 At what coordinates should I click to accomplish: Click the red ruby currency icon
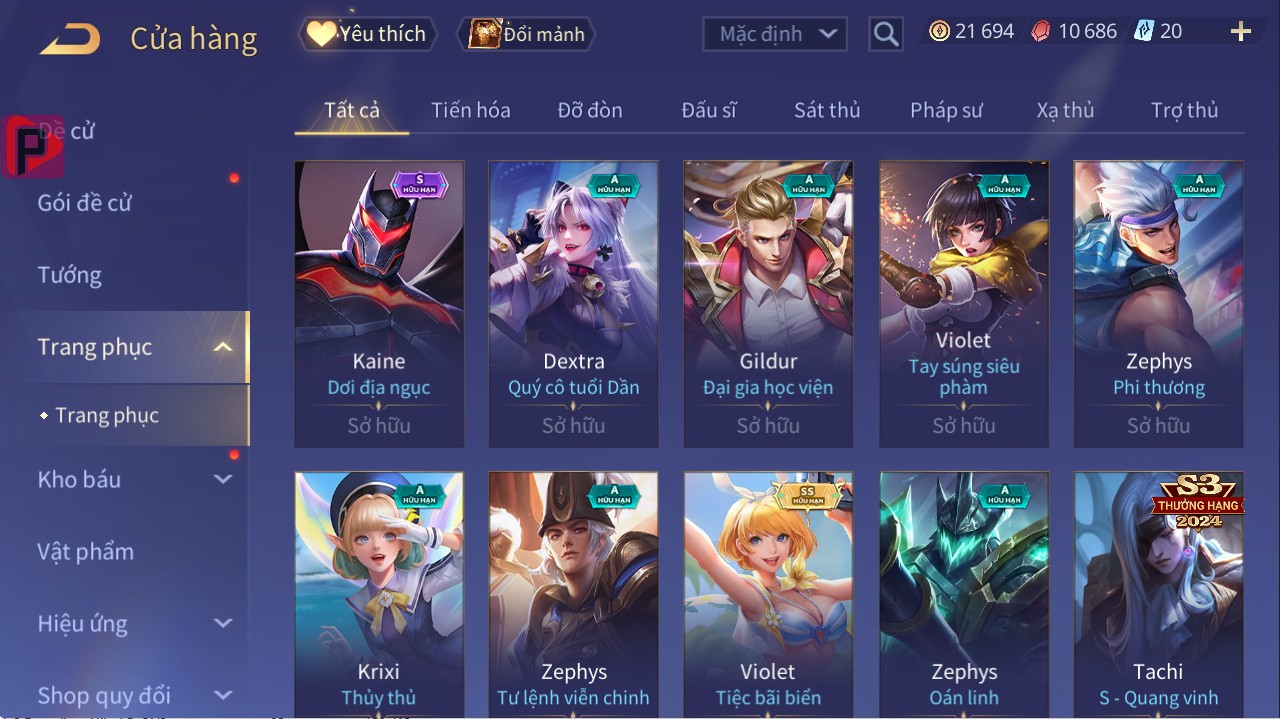click(1042, 32)
